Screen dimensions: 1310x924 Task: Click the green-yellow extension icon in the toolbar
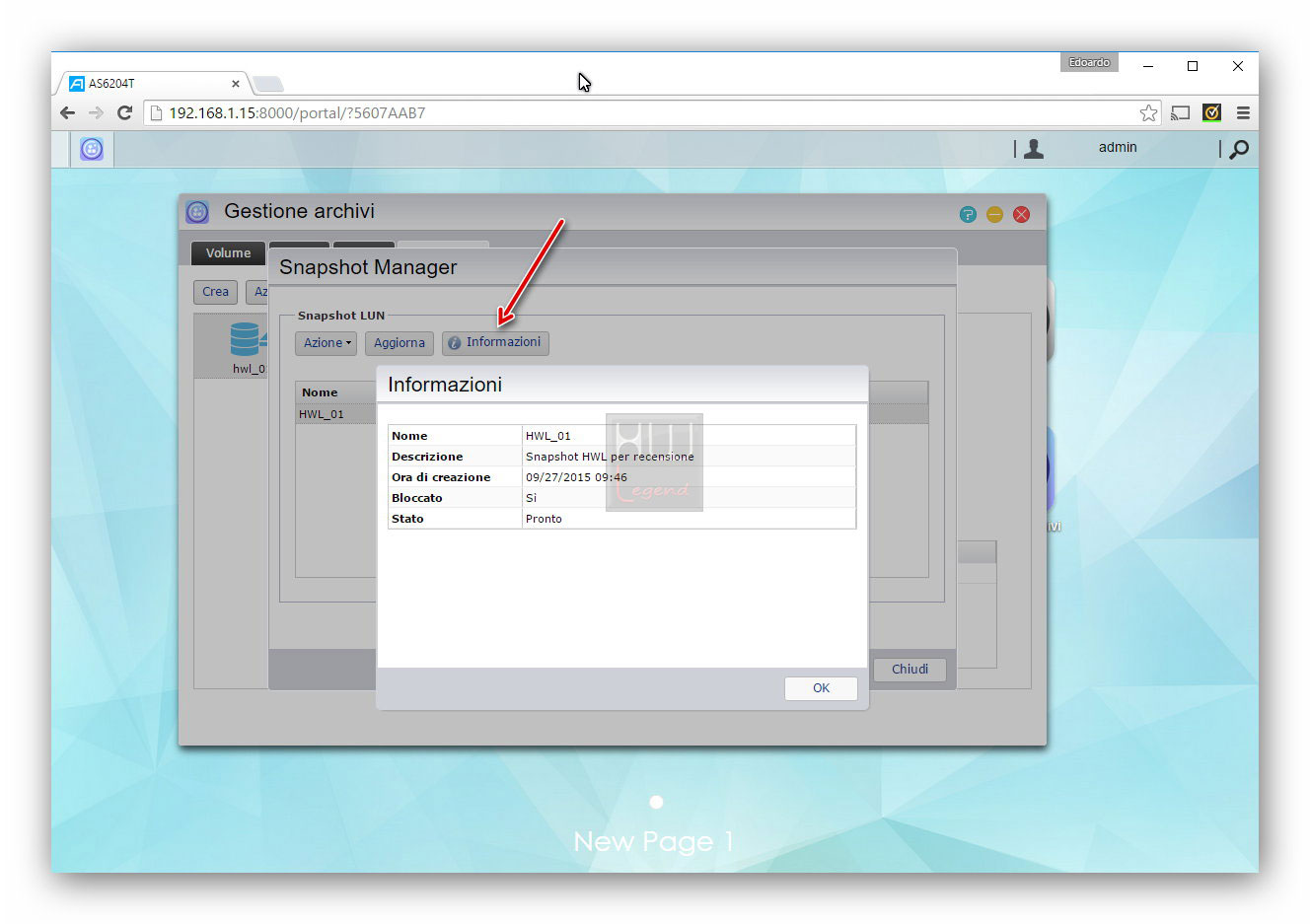[x=1212, y=112]
